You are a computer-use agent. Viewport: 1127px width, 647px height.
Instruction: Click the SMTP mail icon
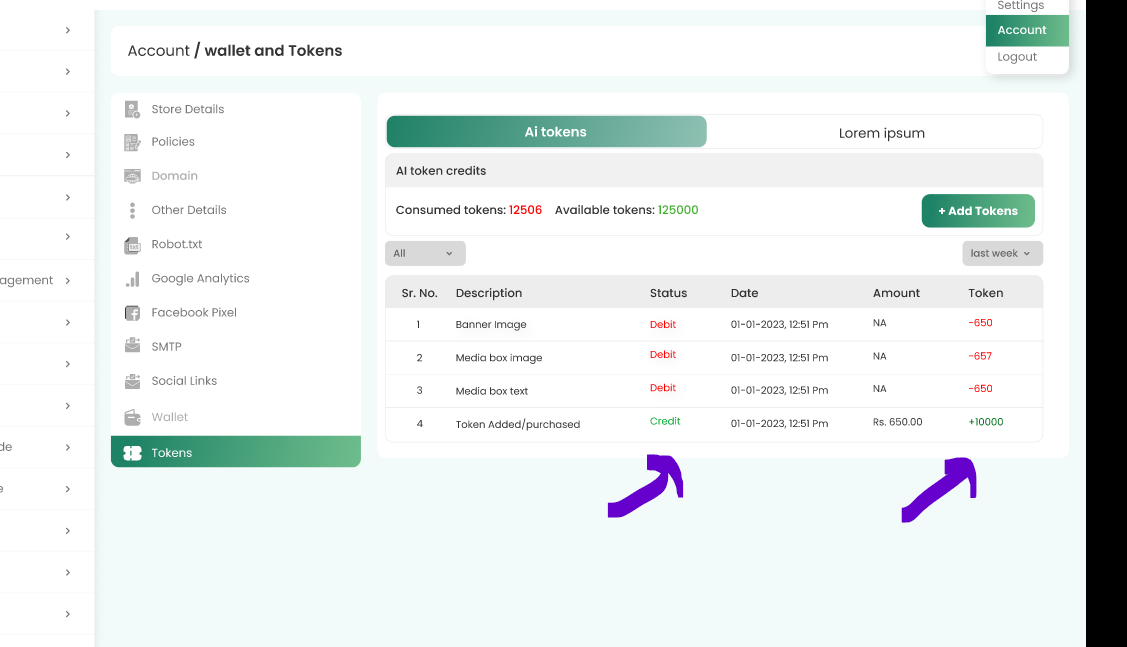tap(132, 346)
